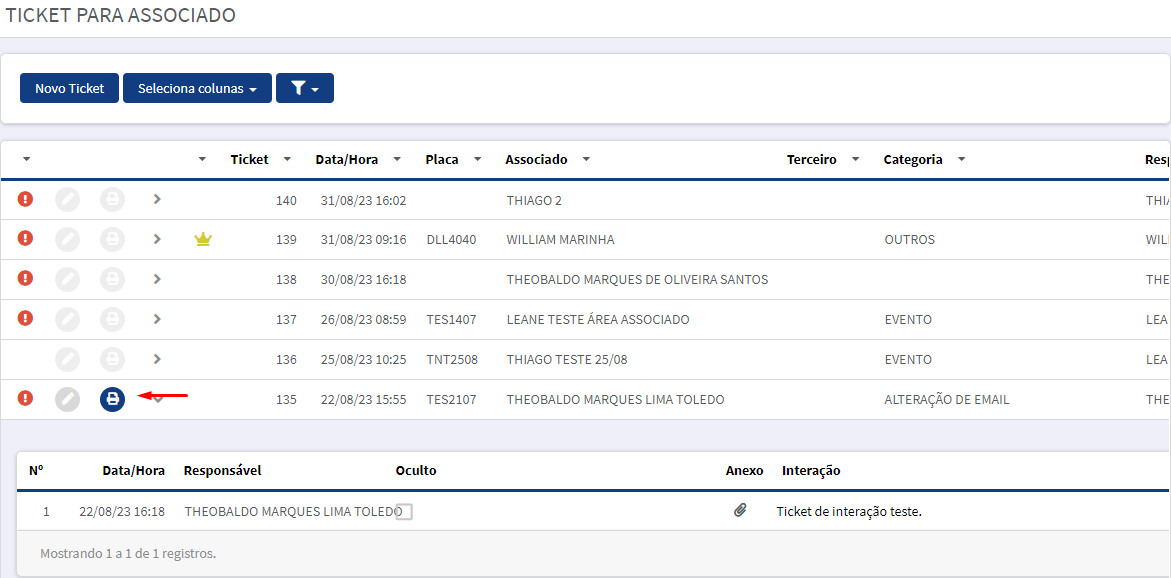
Task: Expand ticket 136 row details
Action: [157, 358]
